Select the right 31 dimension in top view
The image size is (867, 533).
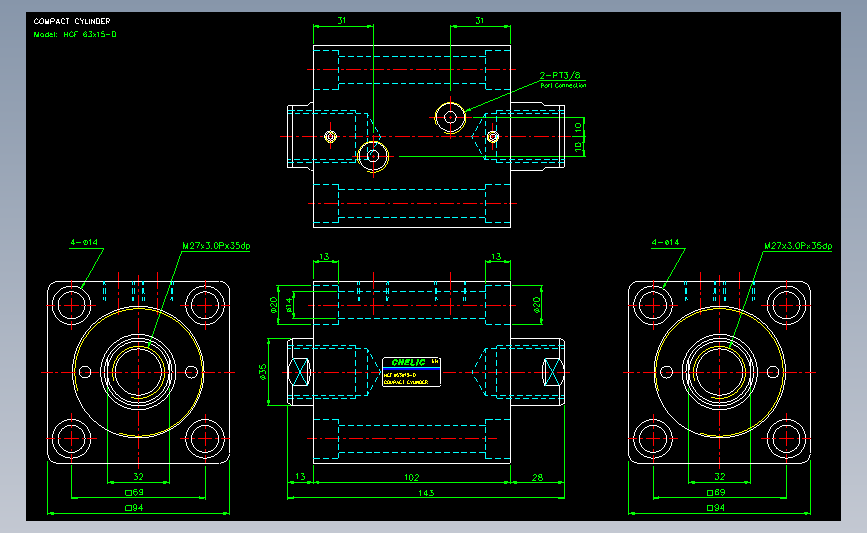(479, 20)
